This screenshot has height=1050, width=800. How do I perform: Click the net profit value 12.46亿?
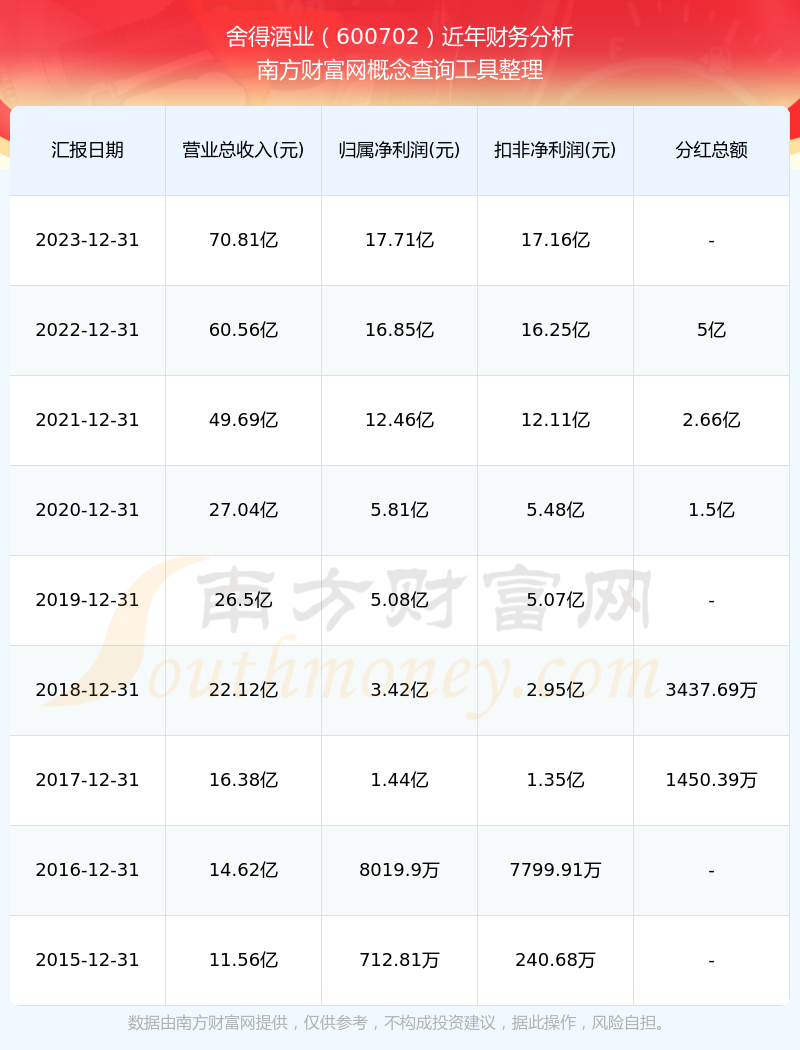pyautogui.click(x=399, y=420)
